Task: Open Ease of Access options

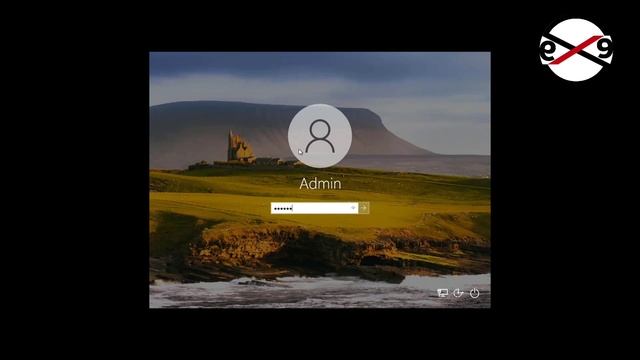Action: (458, 293)
